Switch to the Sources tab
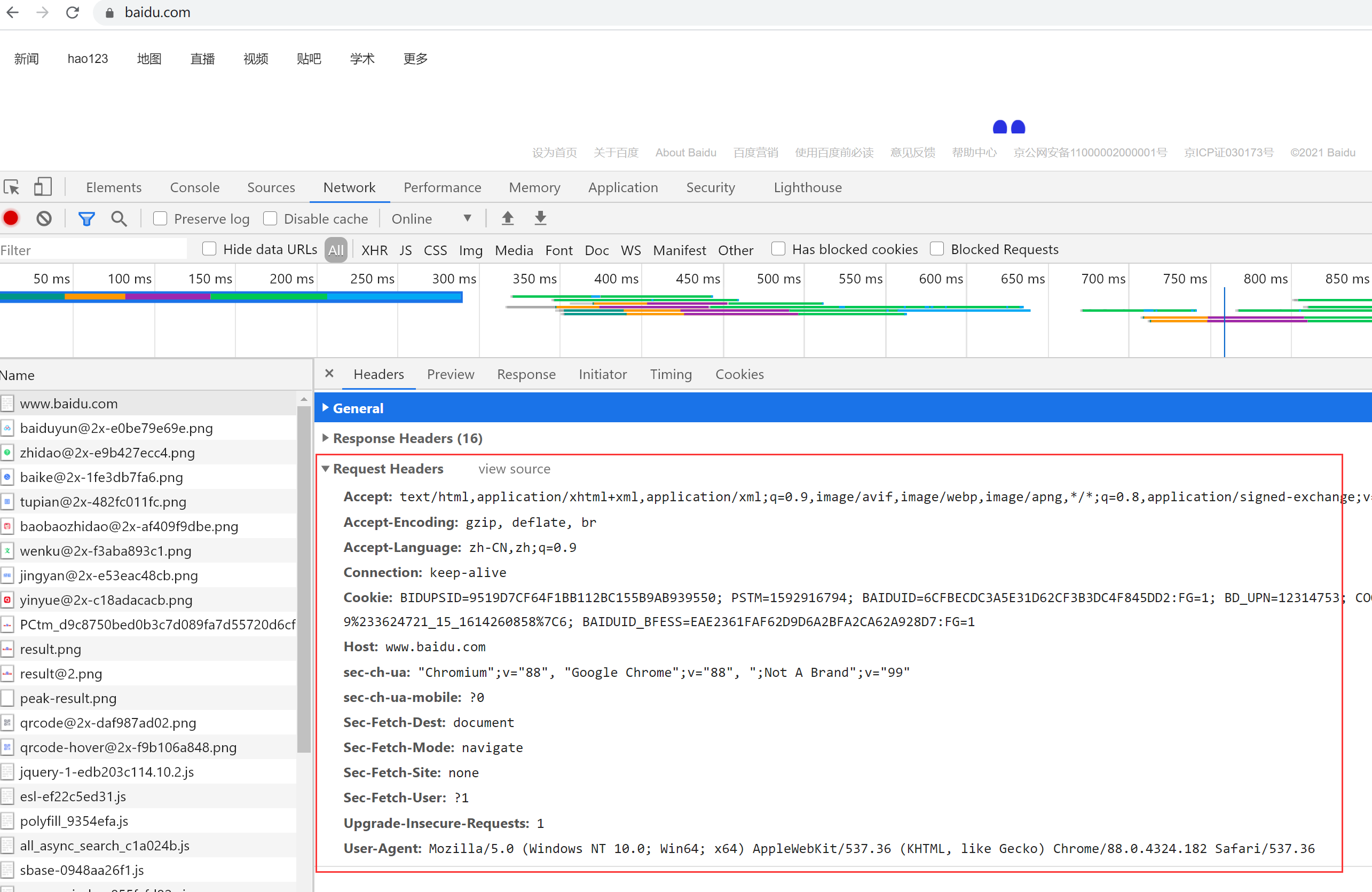Viewport: 1372px width, 892px height. [271, 187]
